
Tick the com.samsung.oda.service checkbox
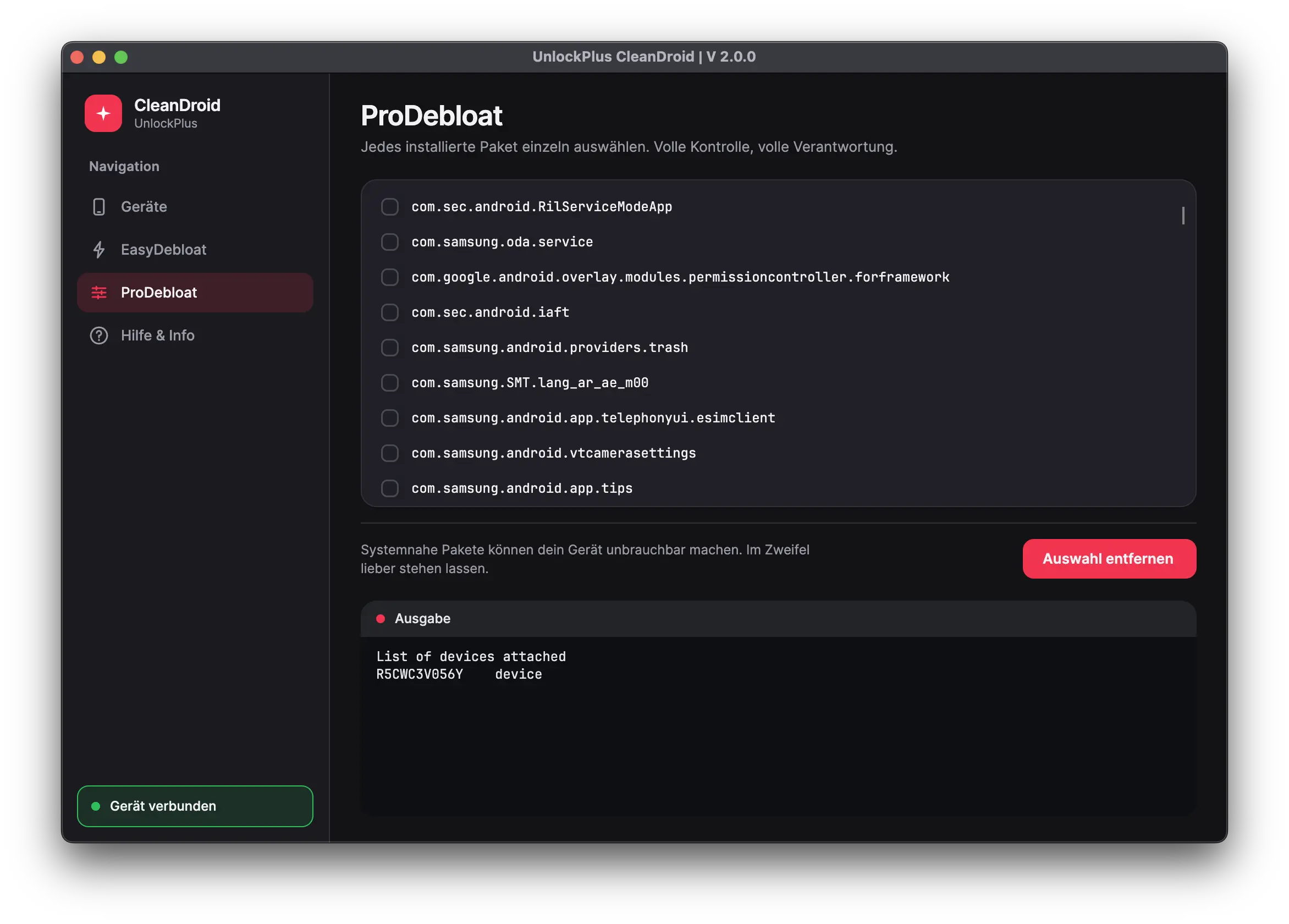390,242
